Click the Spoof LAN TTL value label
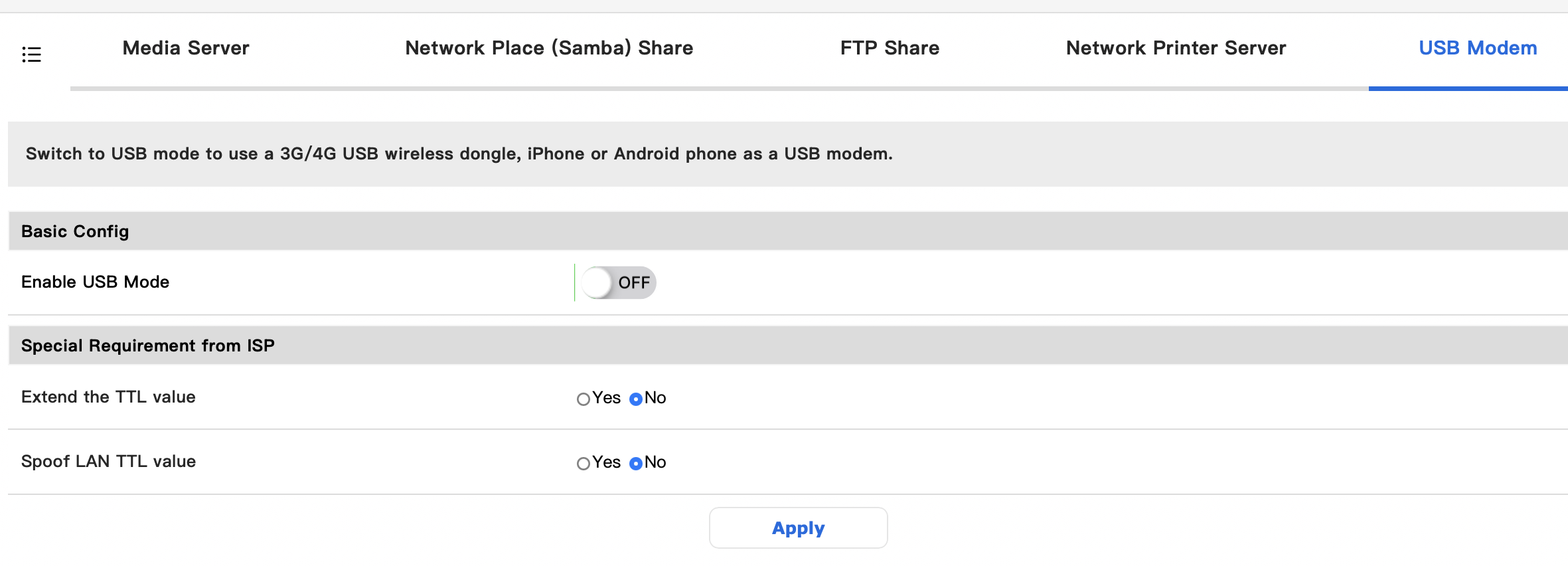1568x566 pixels. click(x=108, y=462)
